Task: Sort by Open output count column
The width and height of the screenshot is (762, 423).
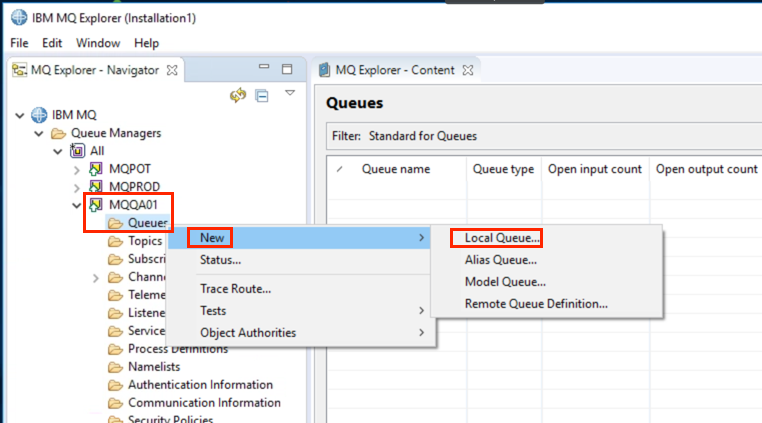Action: pyautogui.click(x=707, y=169)
